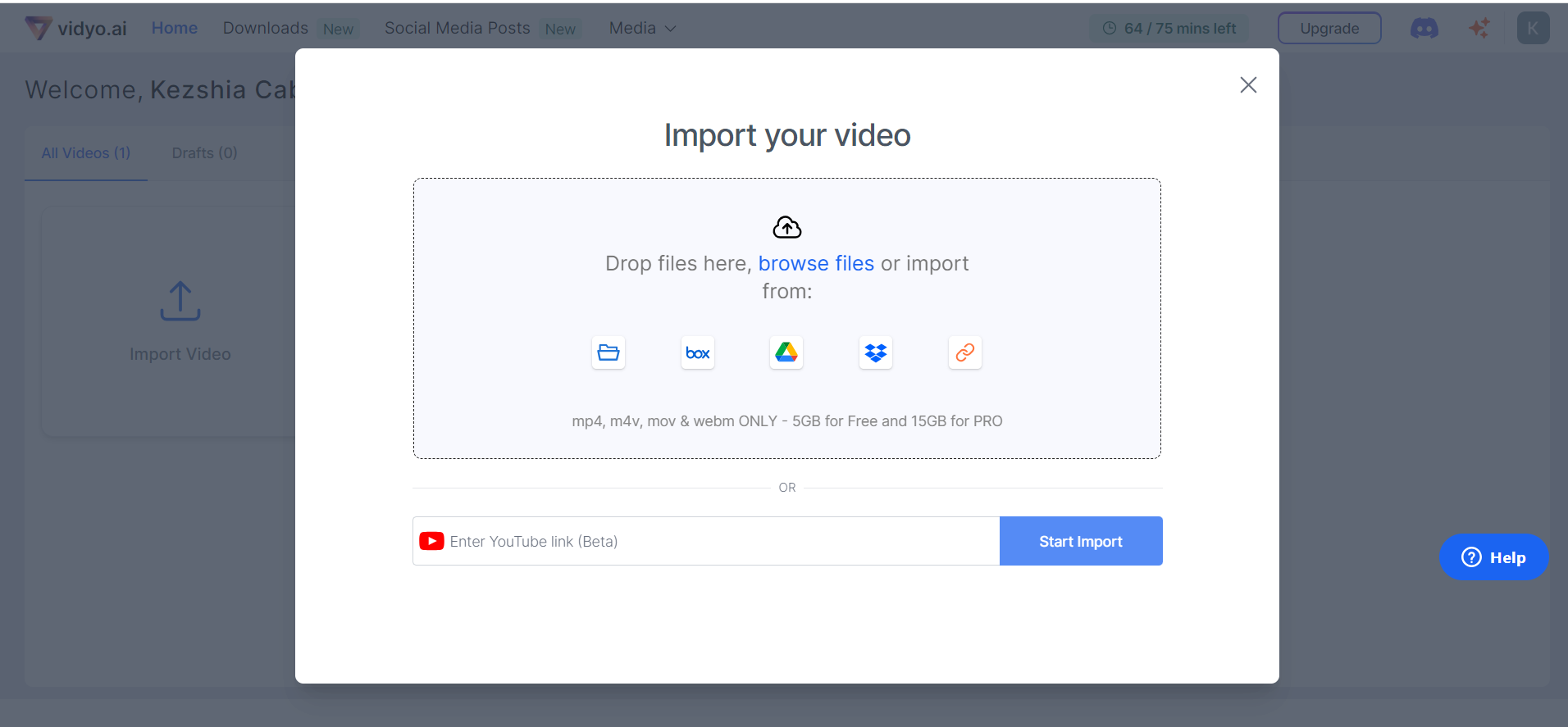Switch to the All Videos (1) tab

[x=86, y=153]
